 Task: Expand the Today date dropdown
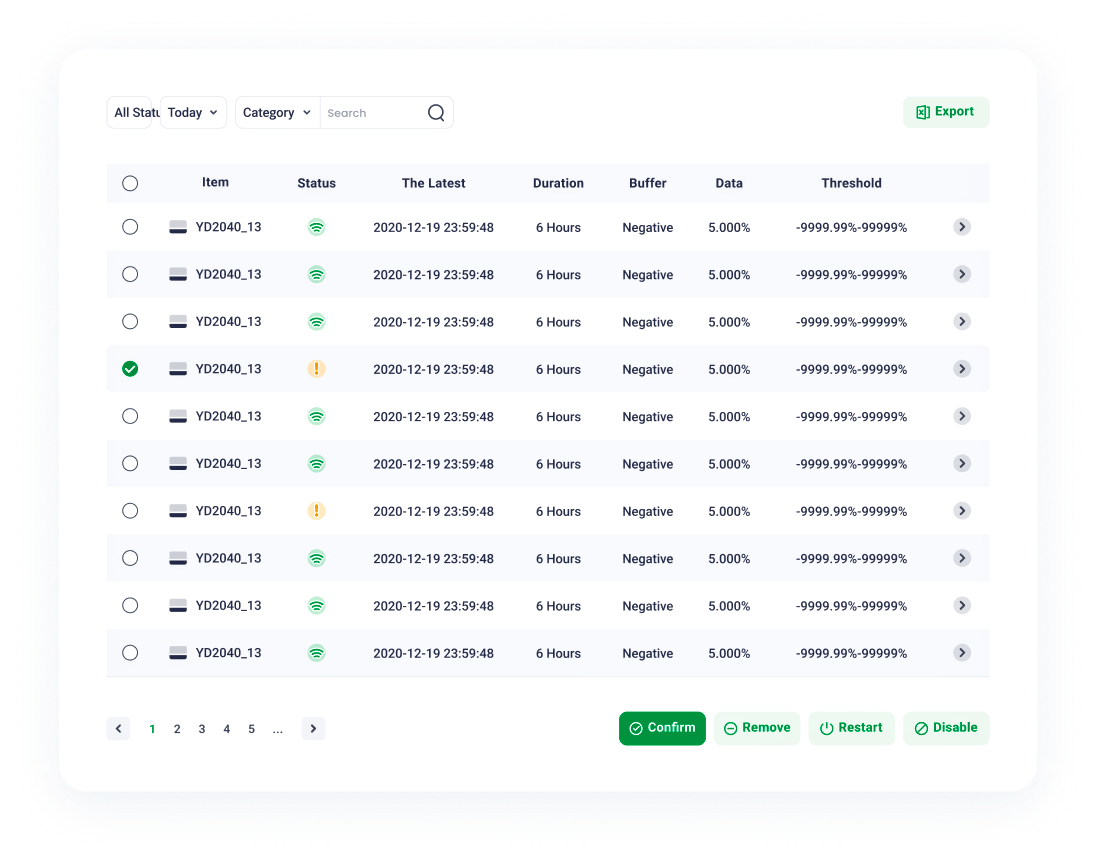click(x=193, y=113)
